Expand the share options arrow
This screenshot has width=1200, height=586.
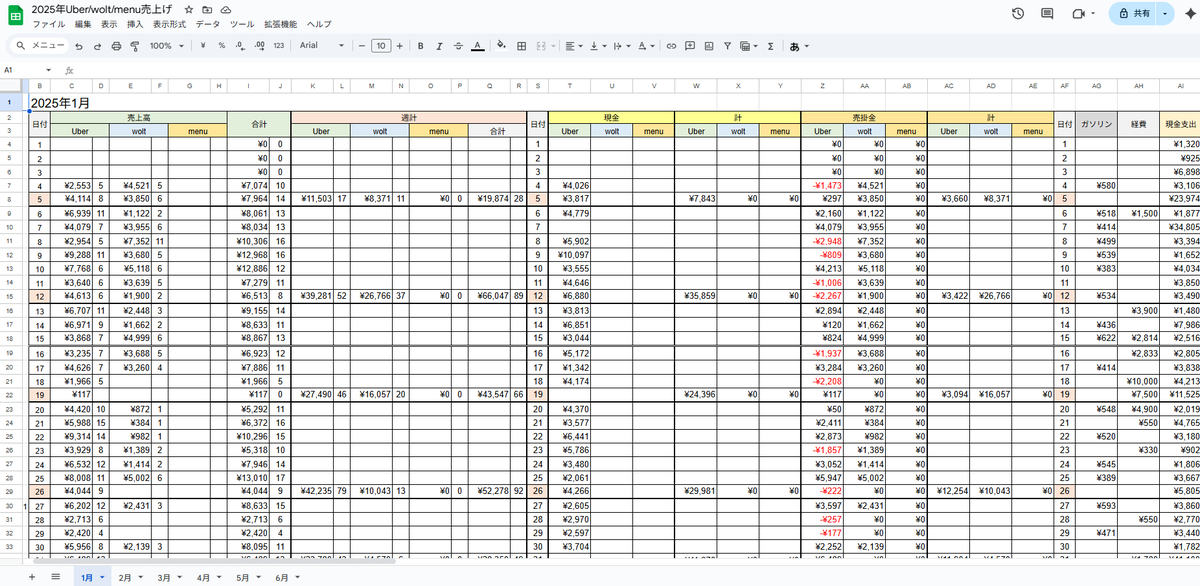pos(1165,14)
